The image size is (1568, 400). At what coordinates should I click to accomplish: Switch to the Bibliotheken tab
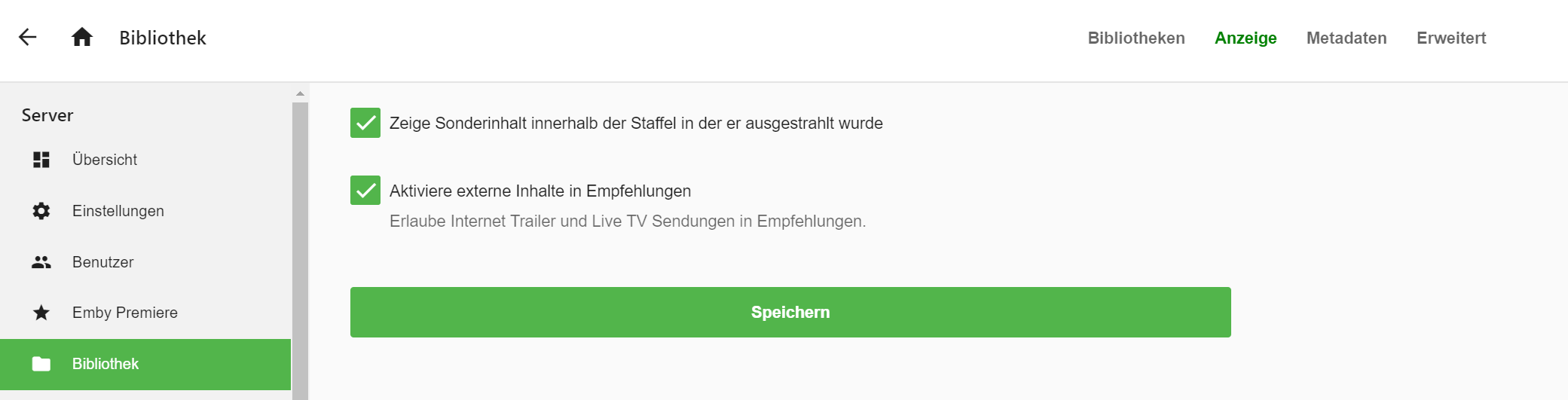click(x=1136, y=38)
